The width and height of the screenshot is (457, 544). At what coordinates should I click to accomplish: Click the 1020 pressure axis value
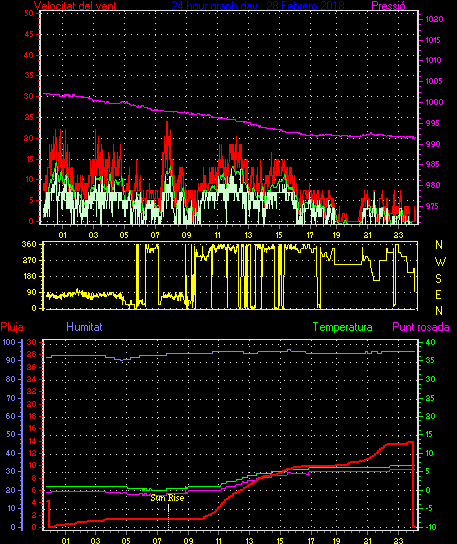click(434, 19)
